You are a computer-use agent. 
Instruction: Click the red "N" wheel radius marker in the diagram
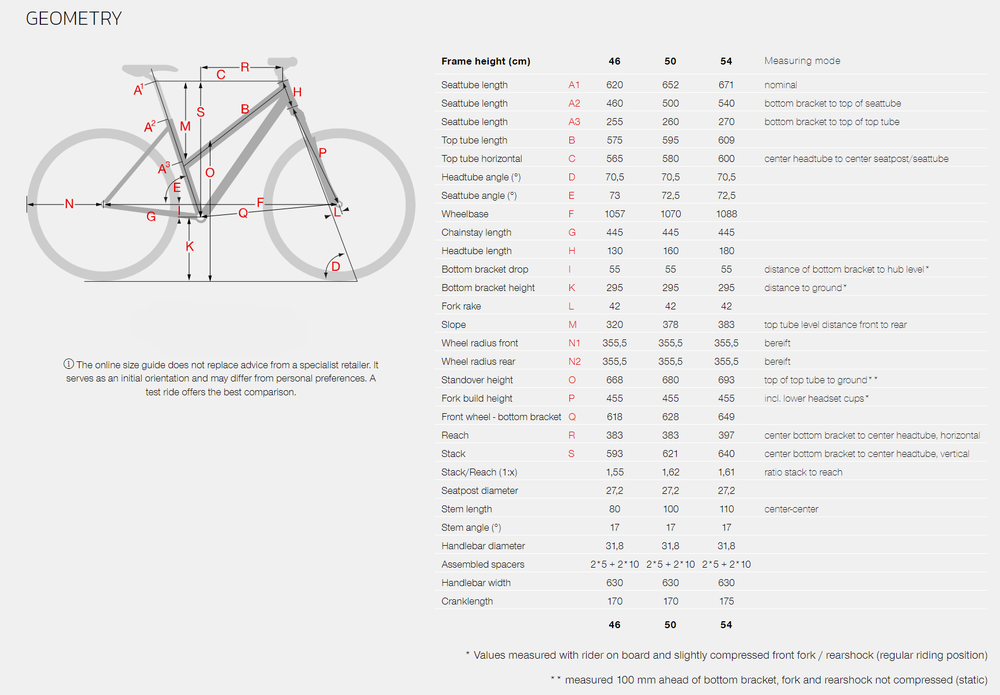69,205
